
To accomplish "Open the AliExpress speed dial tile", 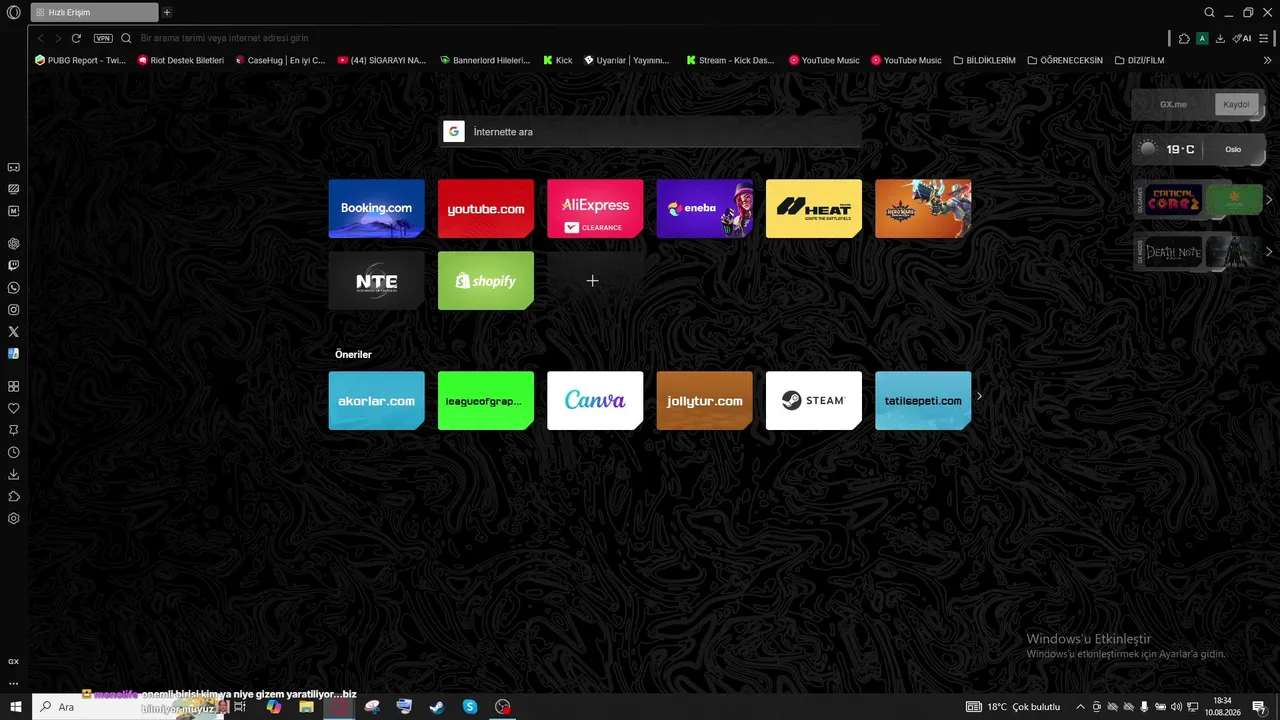I will [x=595, y=209].
